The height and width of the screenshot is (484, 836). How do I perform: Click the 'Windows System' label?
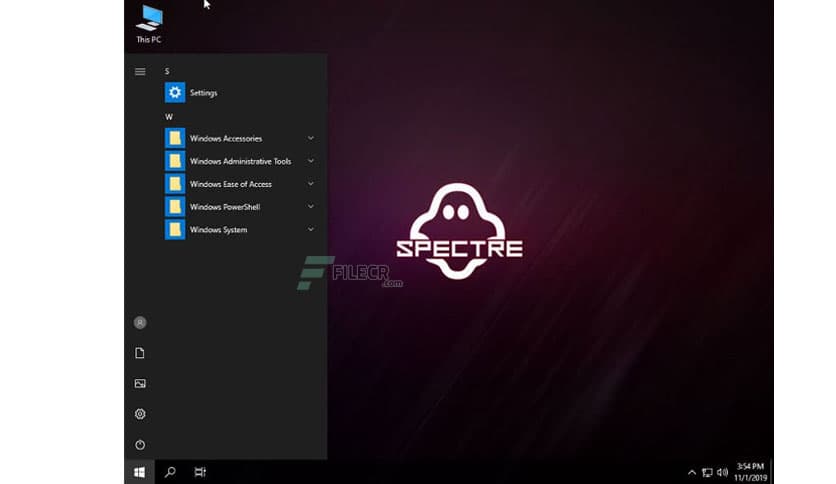pyautogui.click(x=219, y=230)
